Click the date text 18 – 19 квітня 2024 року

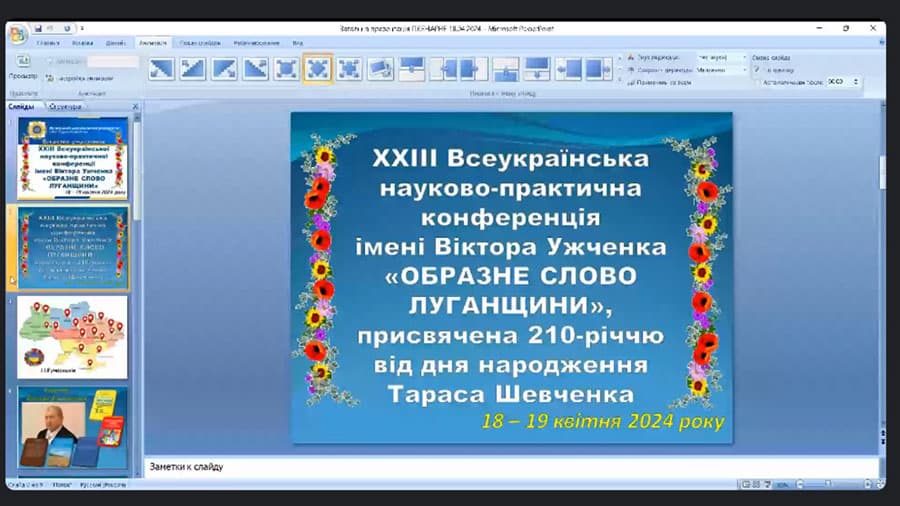click(603, 422)
